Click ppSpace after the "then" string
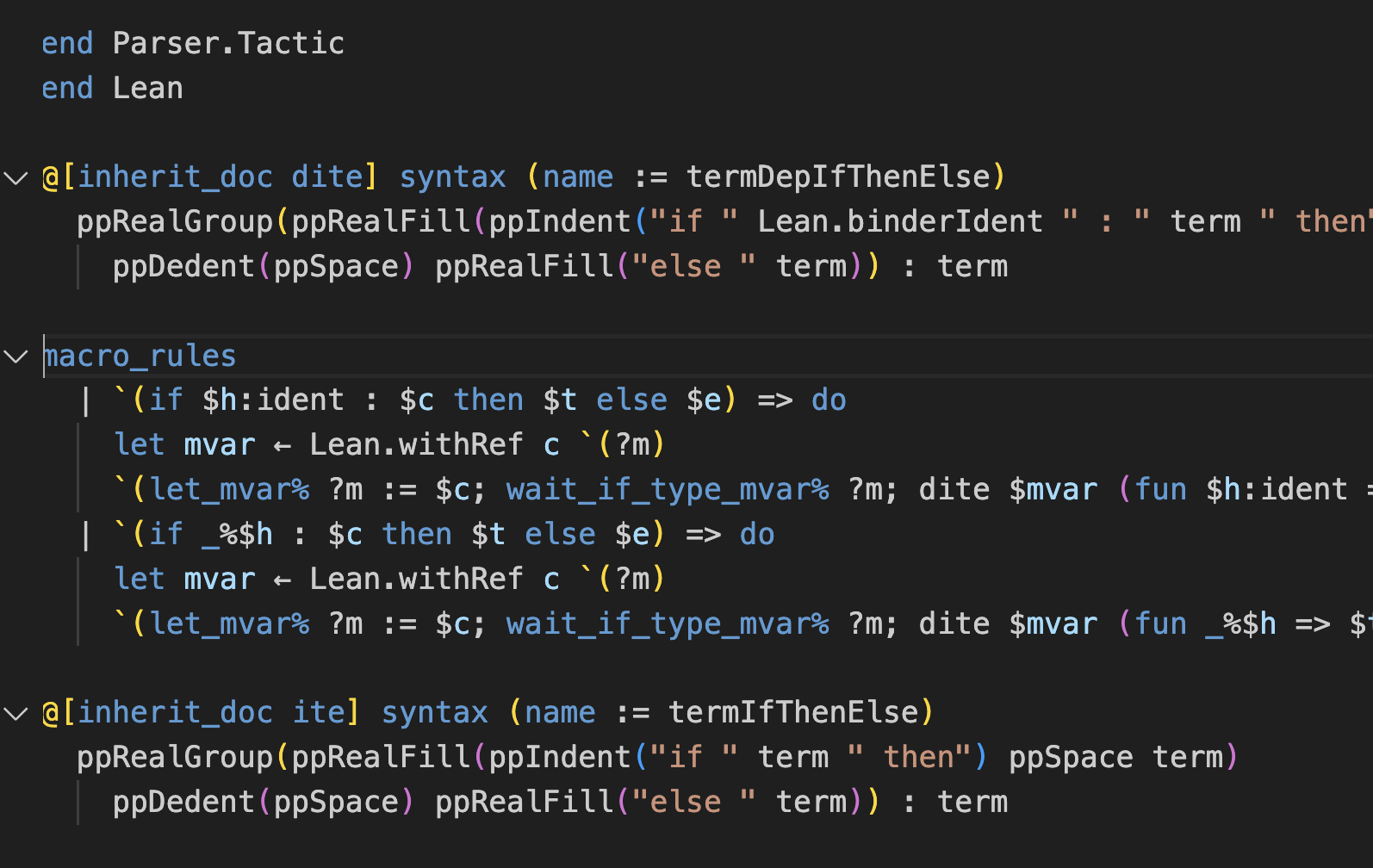1373x868 pixels. tap(1070, 758)
